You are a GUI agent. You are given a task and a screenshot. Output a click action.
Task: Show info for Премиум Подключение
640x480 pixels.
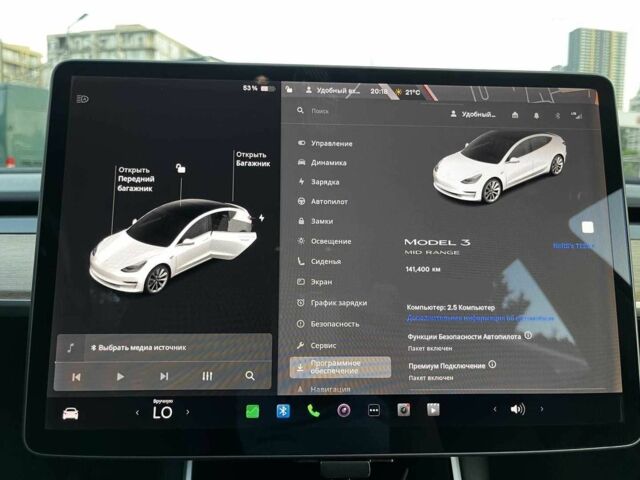coord(492,364)
